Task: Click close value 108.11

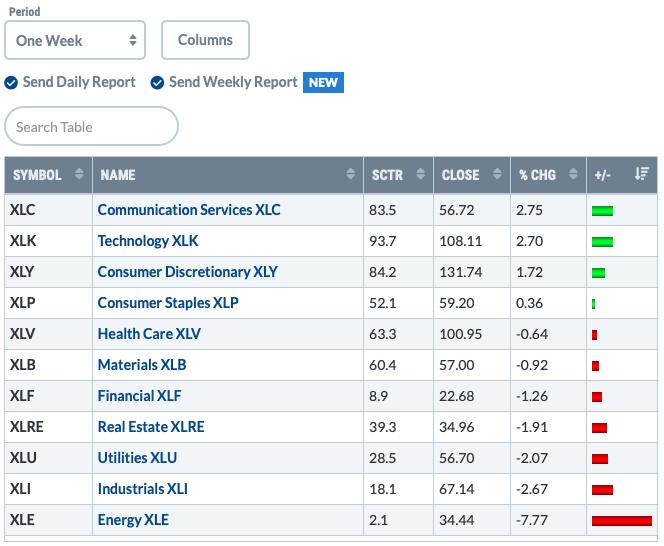Action: coord(460,241)
